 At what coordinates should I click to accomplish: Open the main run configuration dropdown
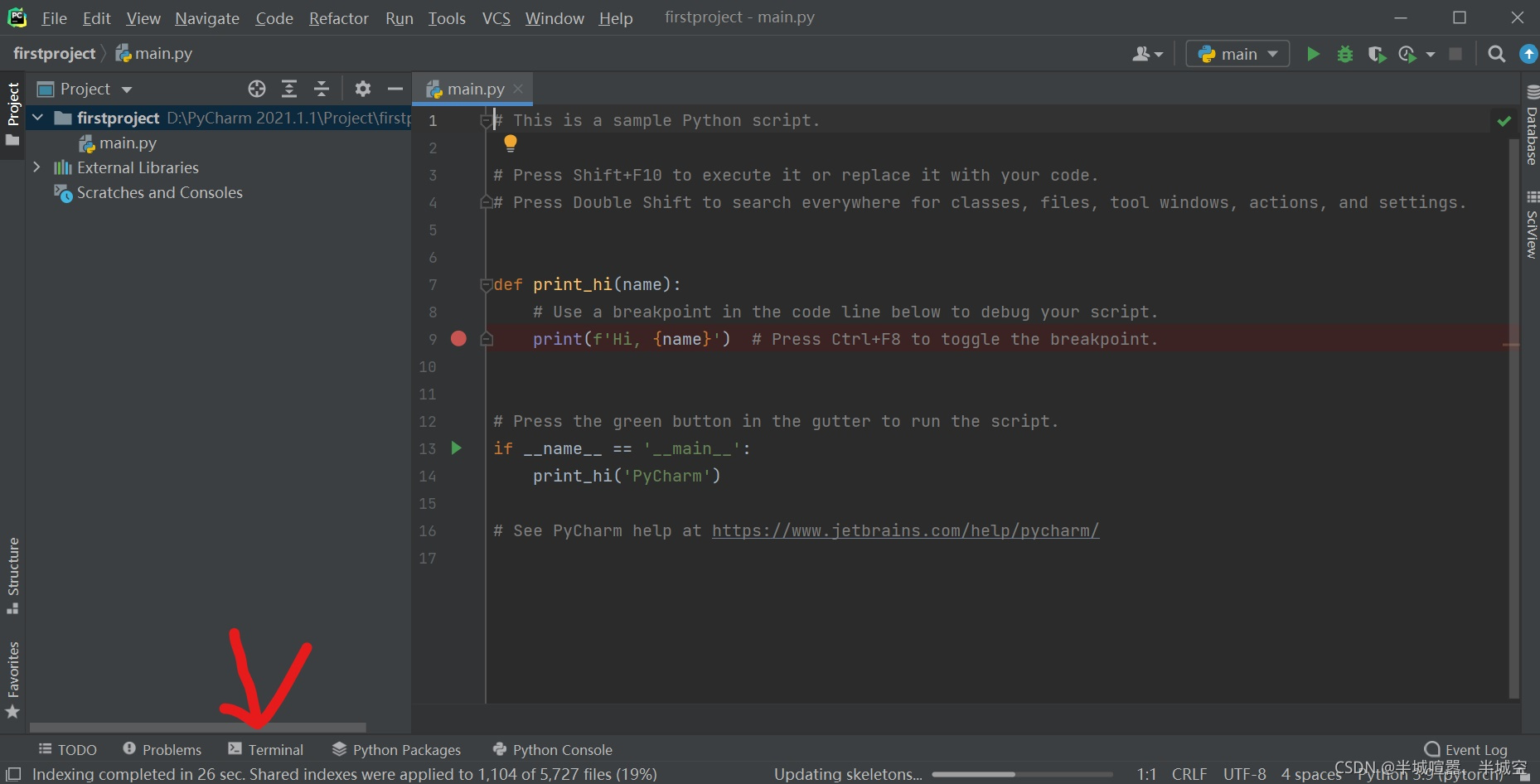(1237, 54)
